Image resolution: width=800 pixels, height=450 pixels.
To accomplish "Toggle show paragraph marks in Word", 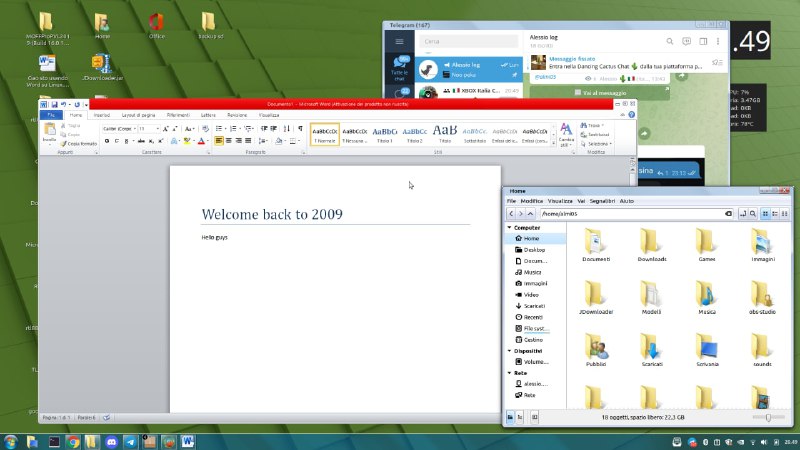I will point(300,129).
